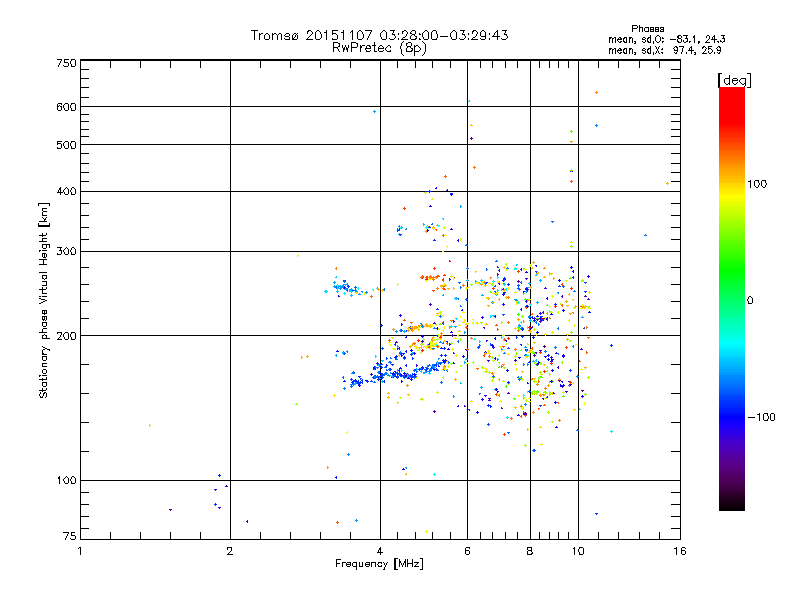Click x-axis tick label '4'
Viewport: 800px width, 600px height.
pyautogui.click(x=380, y=551)
